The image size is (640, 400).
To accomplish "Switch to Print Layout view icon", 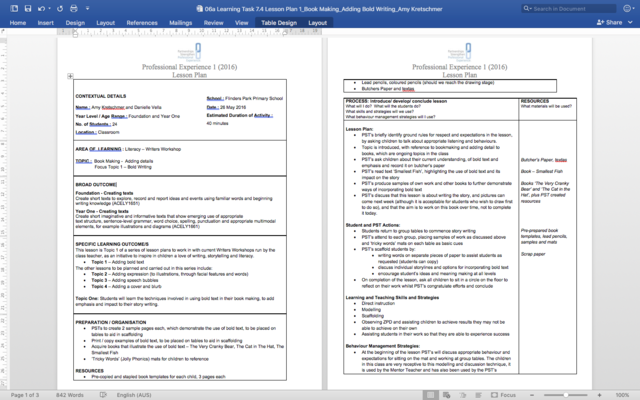I will (x=430, y=395).
